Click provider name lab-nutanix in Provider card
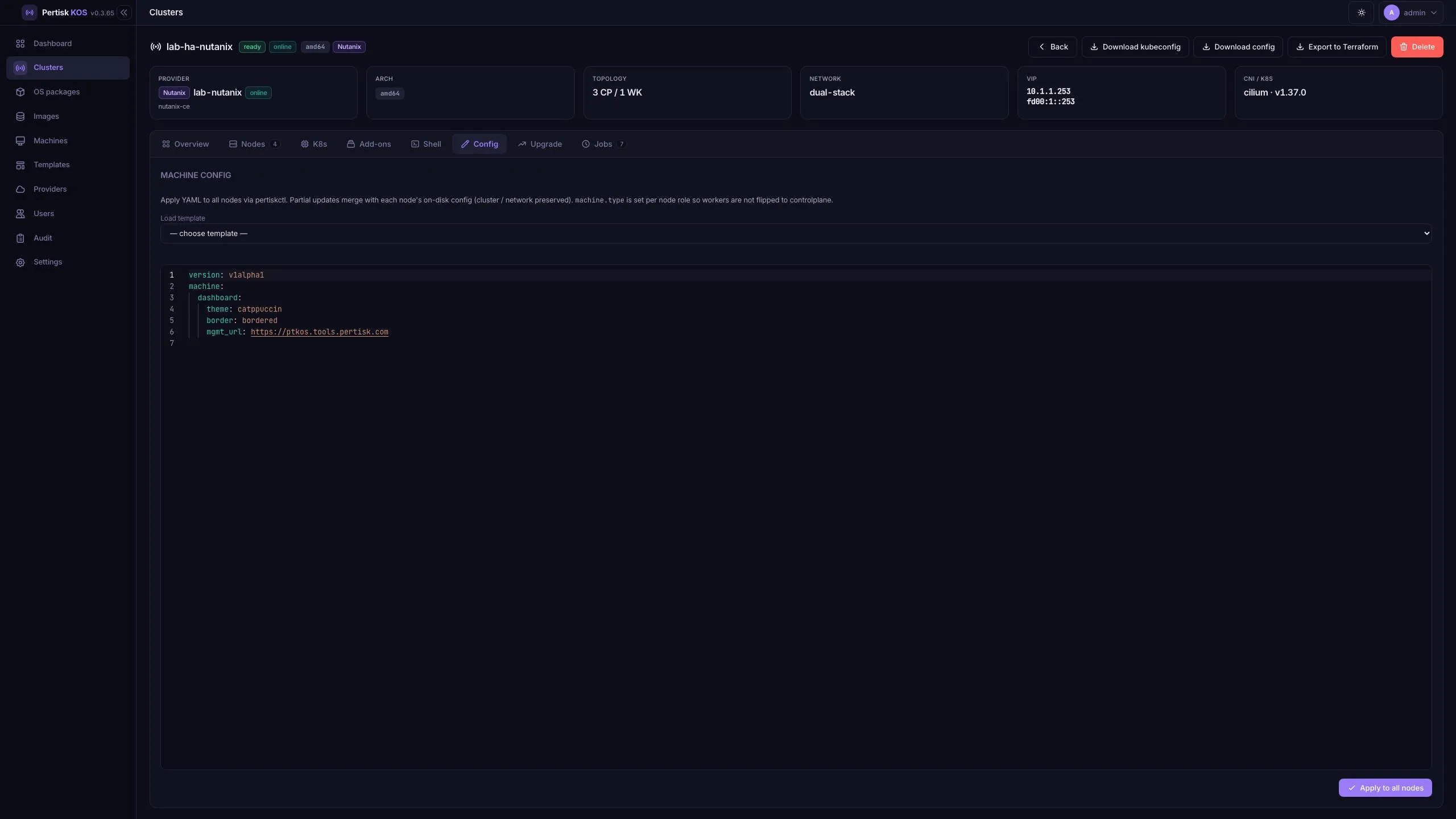This screenshot has height=819, width=1456. pos(217,93)
